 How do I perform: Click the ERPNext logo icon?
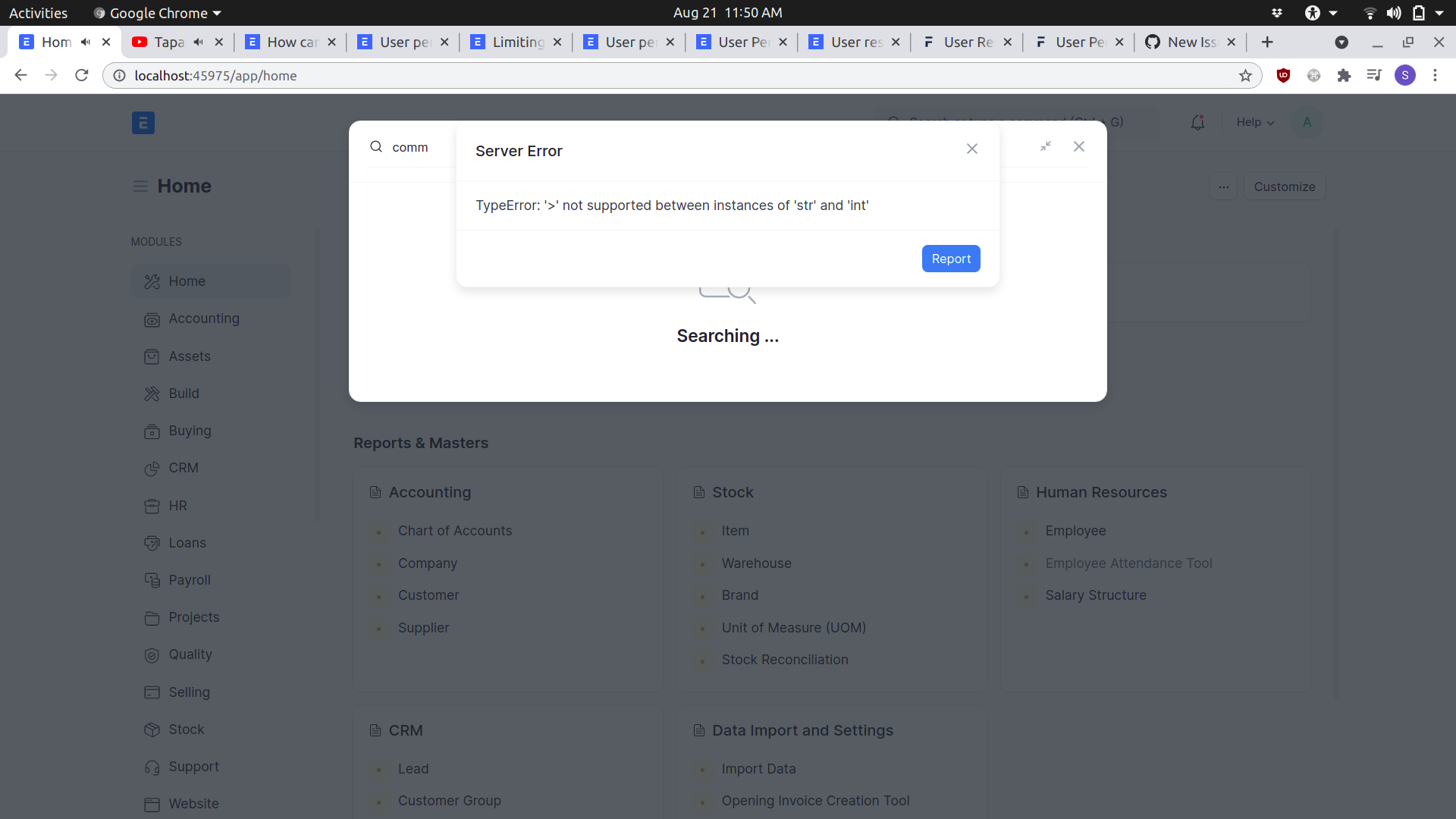(143, 123)
